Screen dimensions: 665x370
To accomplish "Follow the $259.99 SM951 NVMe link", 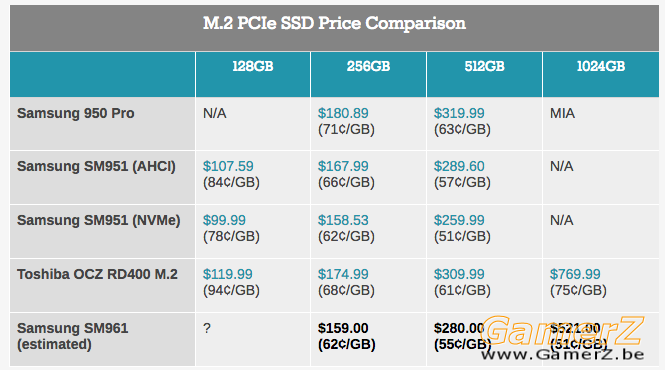I will 459,220.
